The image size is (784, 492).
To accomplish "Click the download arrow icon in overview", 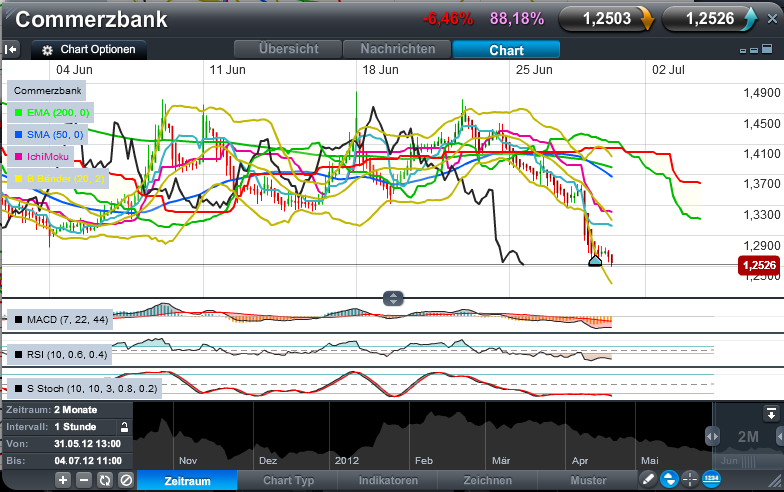I will tap(770, 414).
